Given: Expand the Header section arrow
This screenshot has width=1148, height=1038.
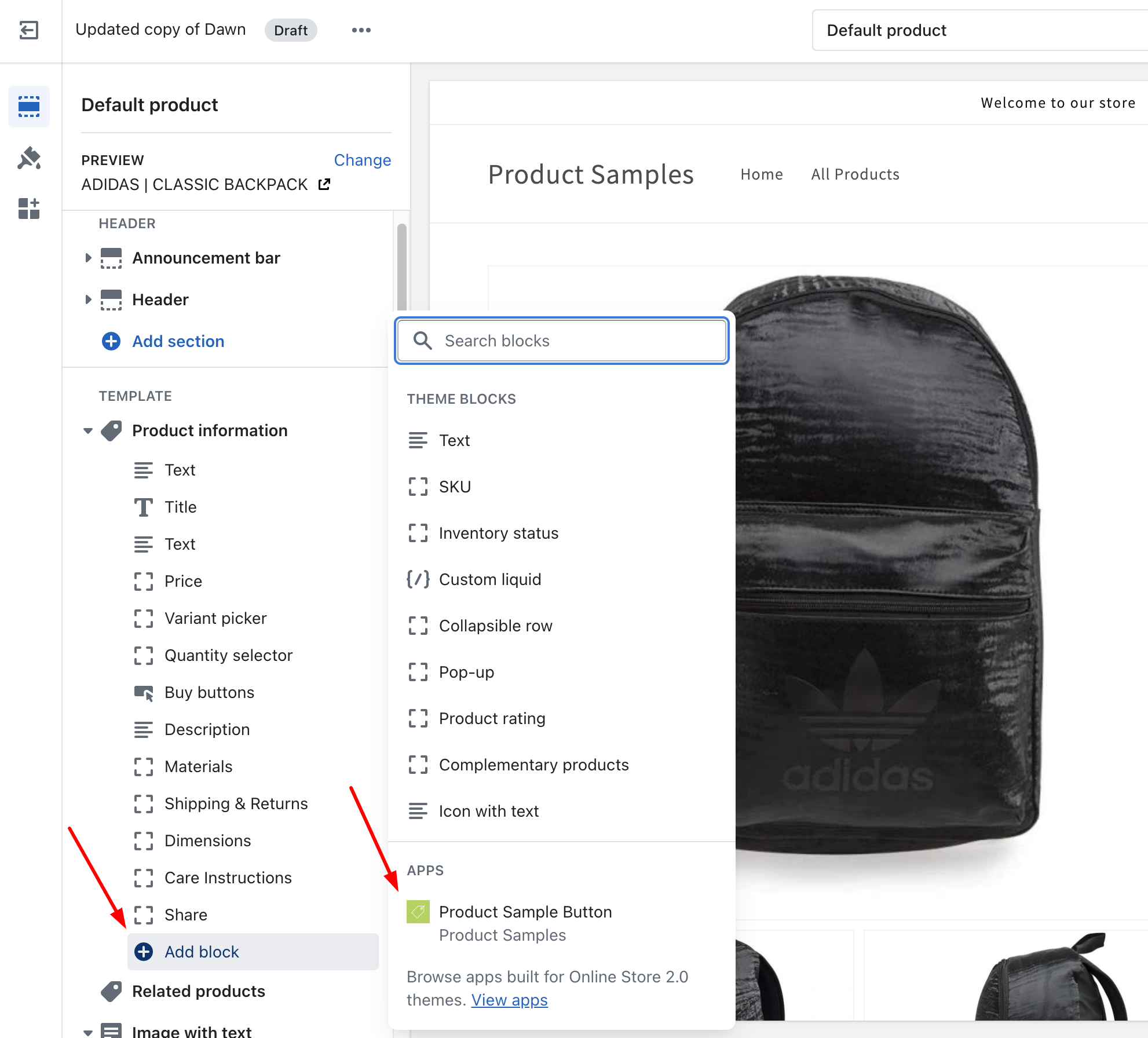Looking at the screenshot, I should 88,299.
